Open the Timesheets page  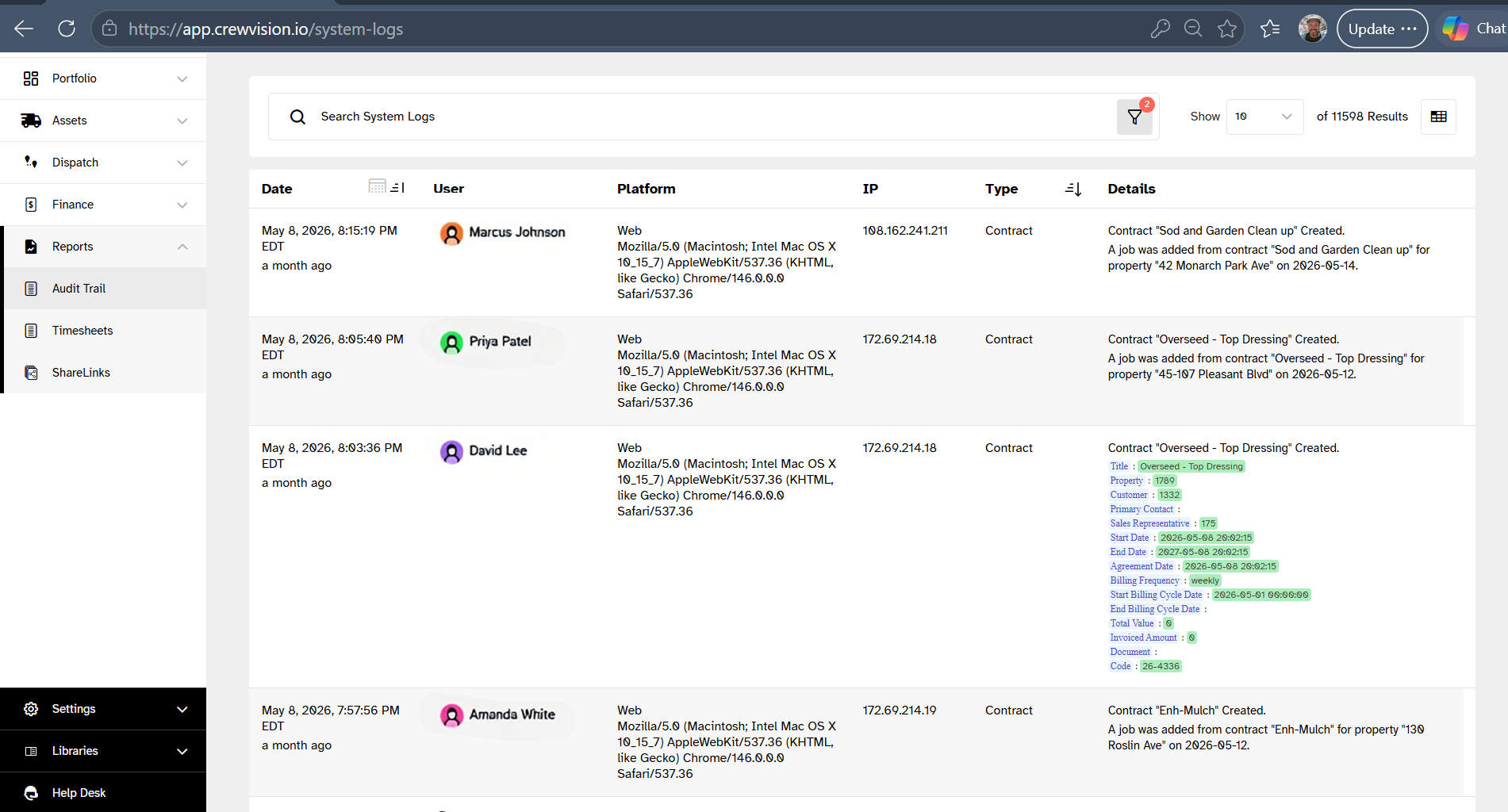pos(103,331)
